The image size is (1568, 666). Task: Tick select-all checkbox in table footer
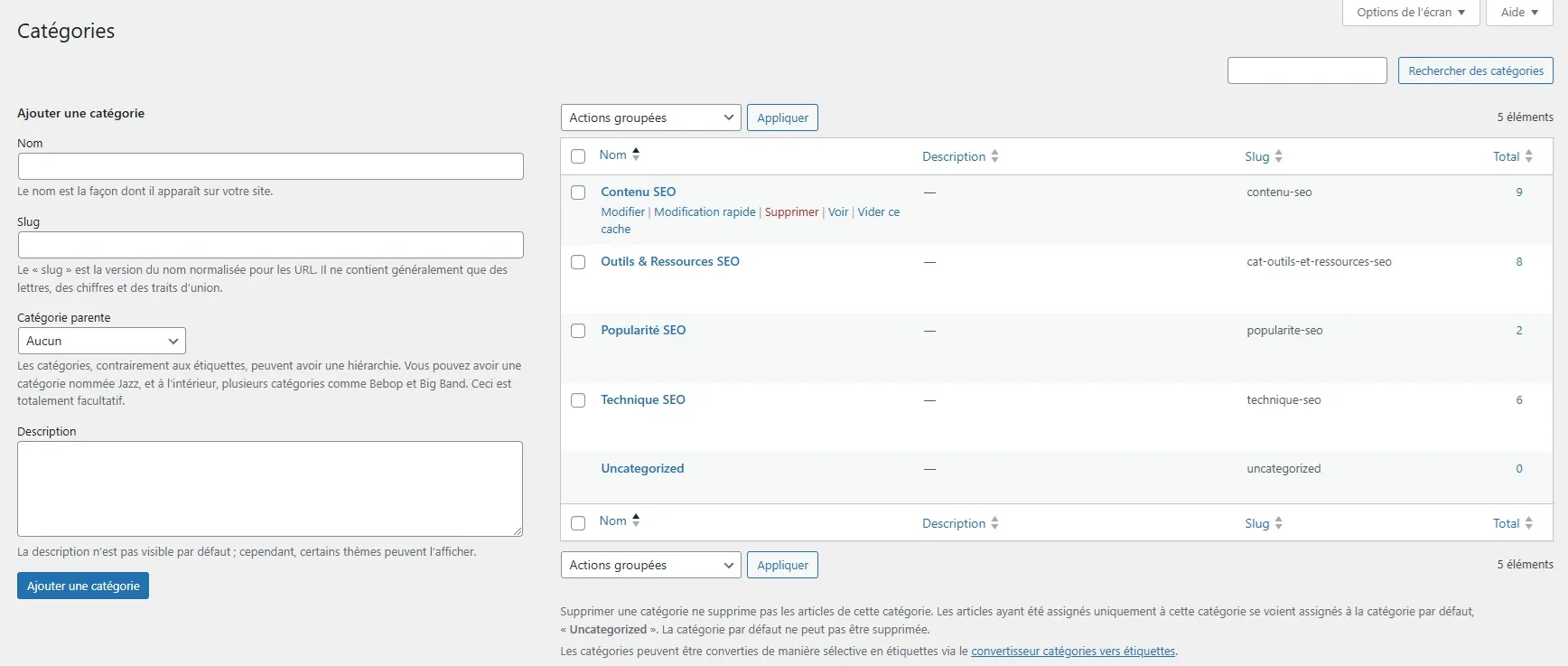coord(578,523)
